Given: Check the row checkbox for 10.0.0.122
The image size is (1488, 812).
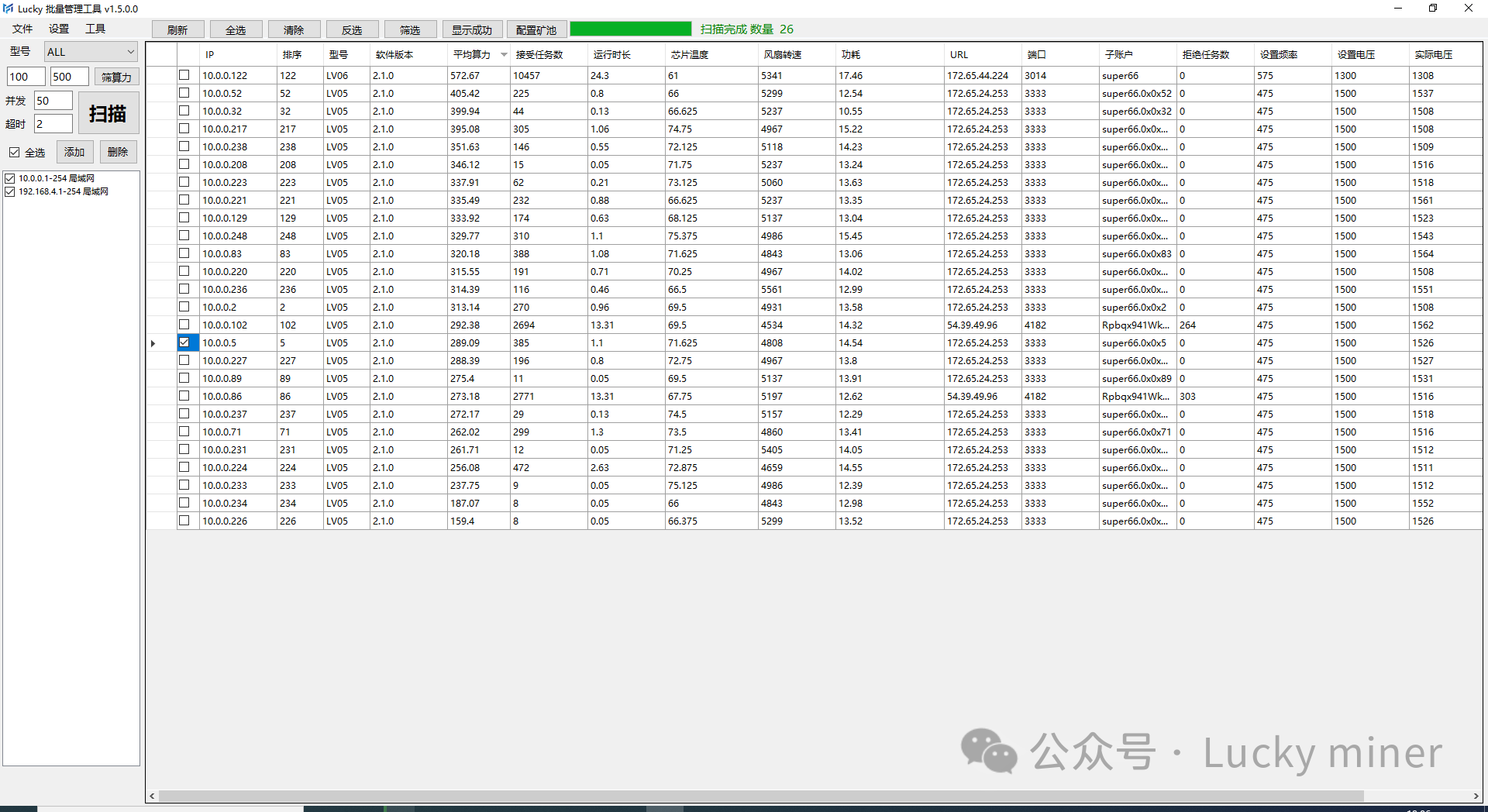Looking at the screenshot, I should point(184,75).
